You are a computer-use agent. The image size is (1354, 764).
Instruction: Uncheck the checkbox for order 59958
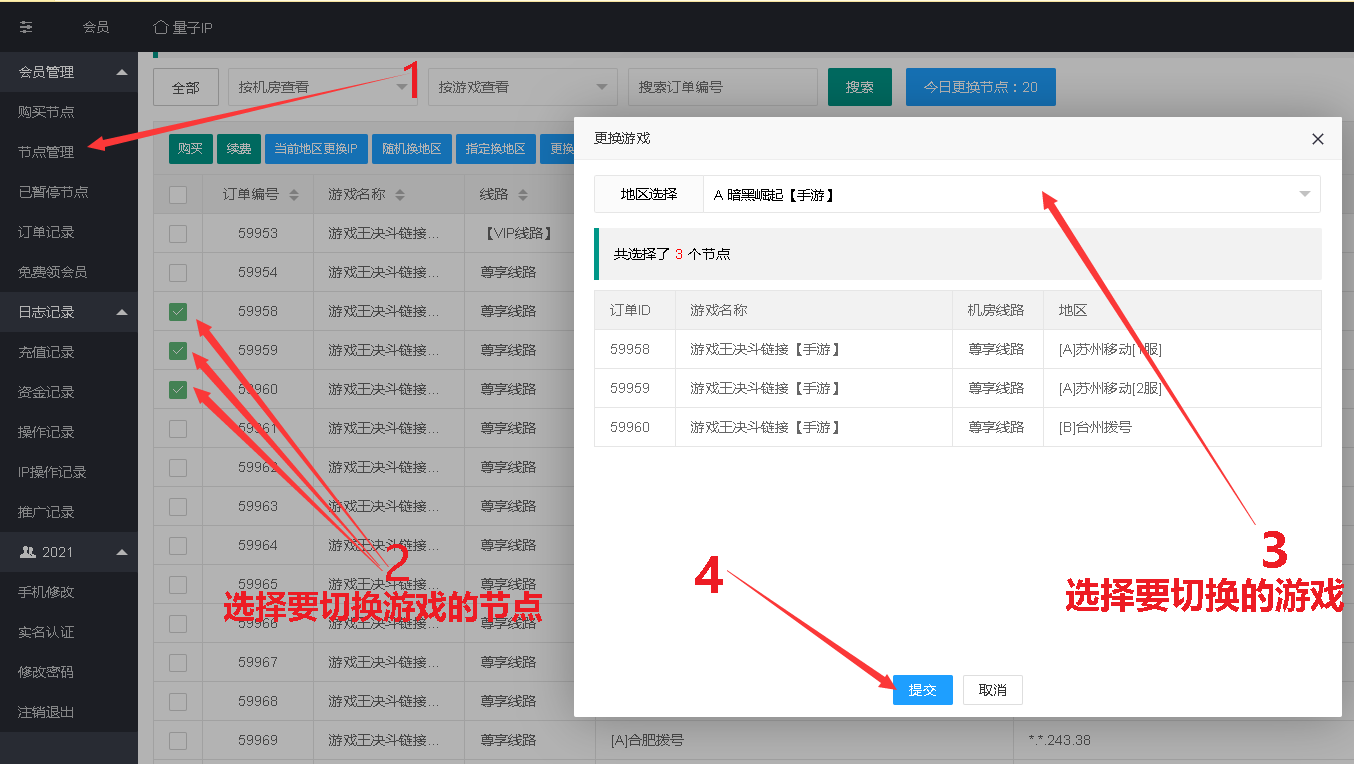click(178, 312)
